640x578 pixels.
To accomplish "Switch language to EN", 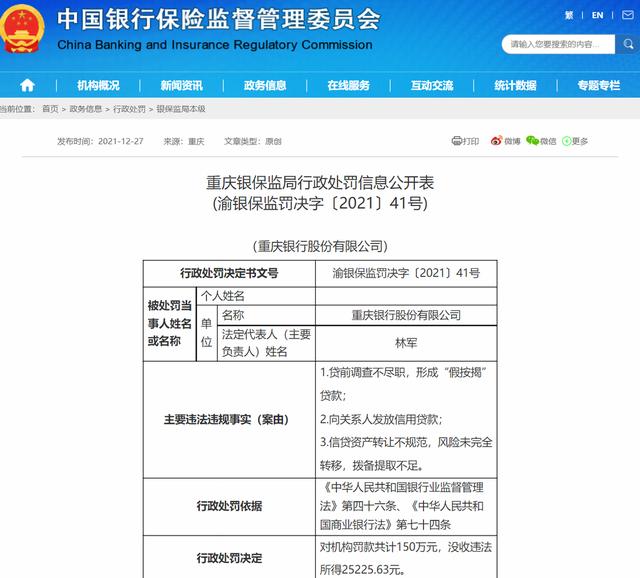I will tap(597, 16).
